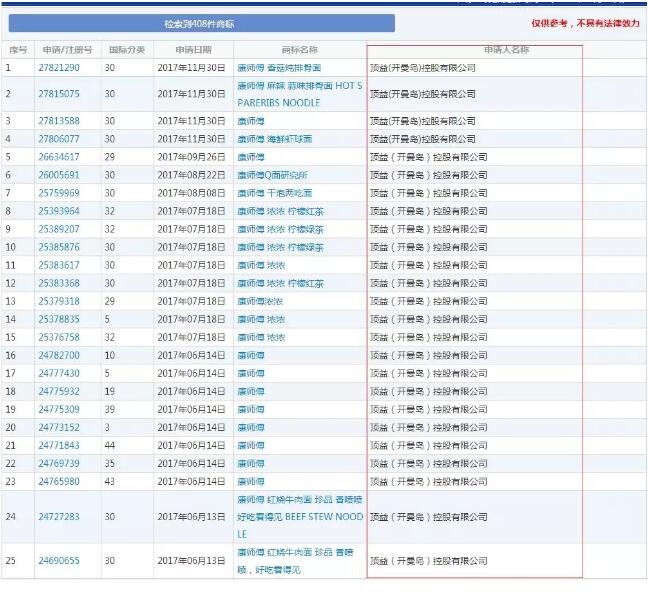This screenshot has width=648, height=603.
Task: Open trademark name link in row 12
Action: tap(280, 284)
